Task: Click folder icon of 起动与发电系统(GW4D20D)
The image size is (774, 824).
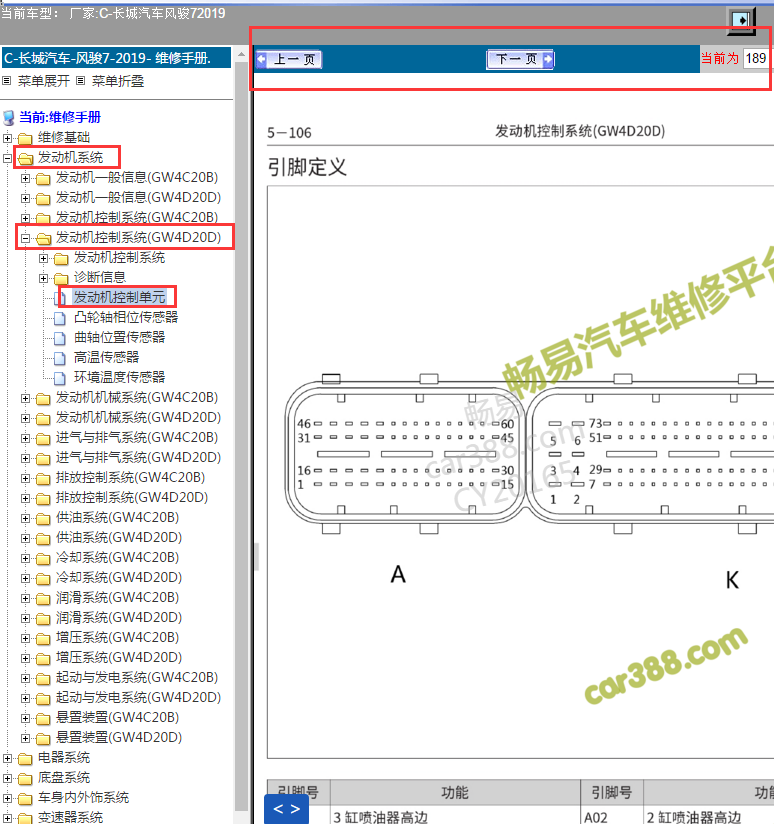Action: tap(43, 698)
